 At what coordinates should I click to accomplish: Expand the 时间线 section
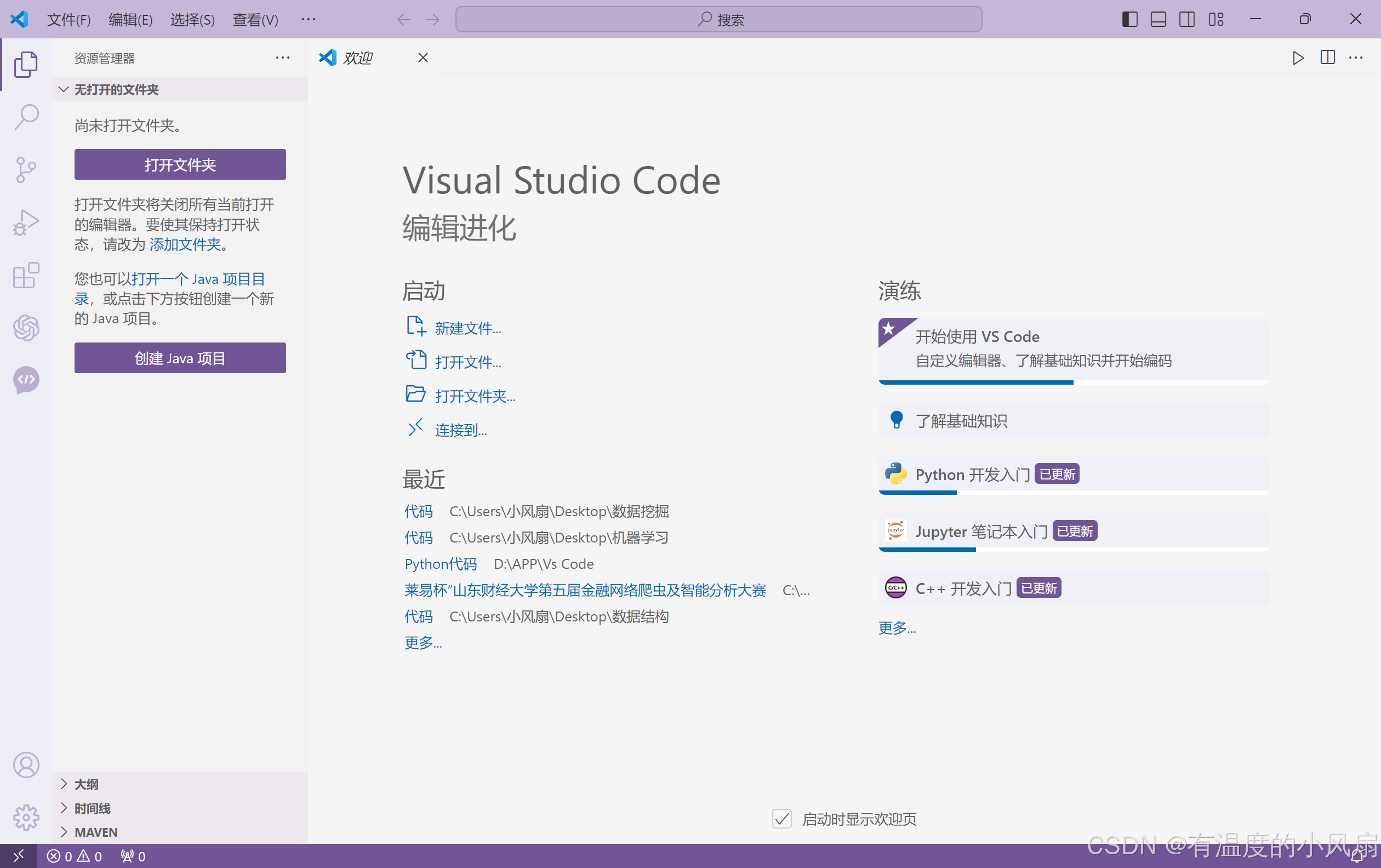coord(92,808)
